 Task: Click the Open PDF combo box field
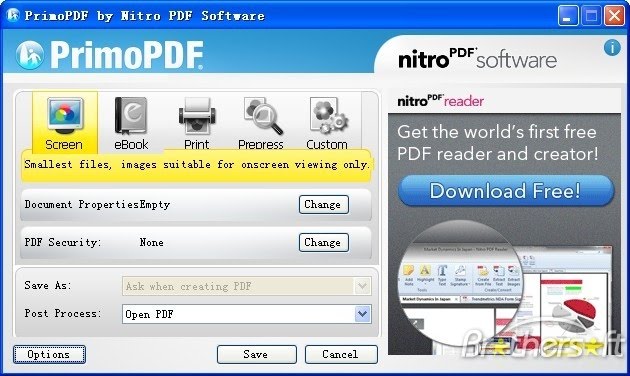pos(246,314)
